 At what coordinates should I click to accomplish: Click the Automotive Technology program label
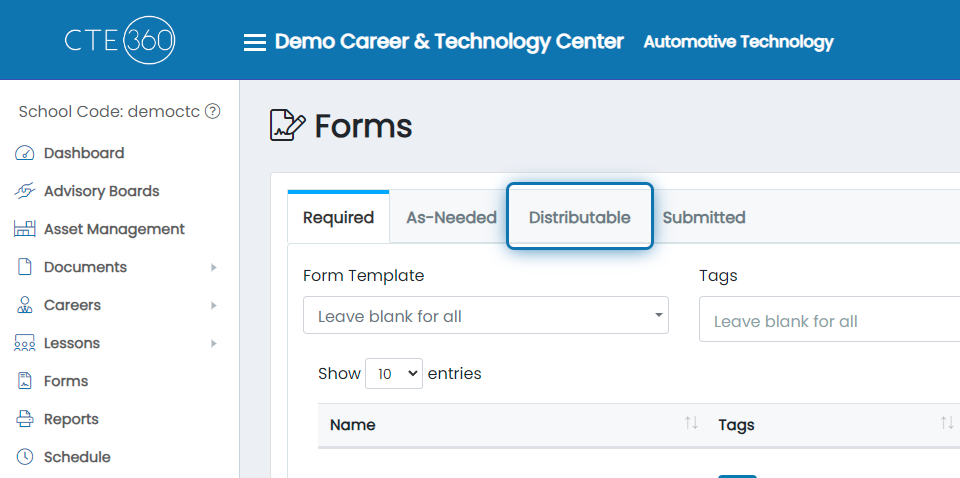pyautogui.click(x=738, y=42)
